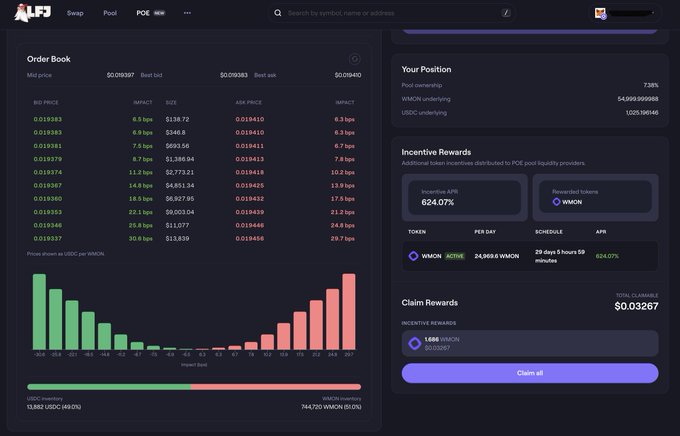Click mid price value $0.019397
The image size is (680, 436).
click(x=120, y=75)
